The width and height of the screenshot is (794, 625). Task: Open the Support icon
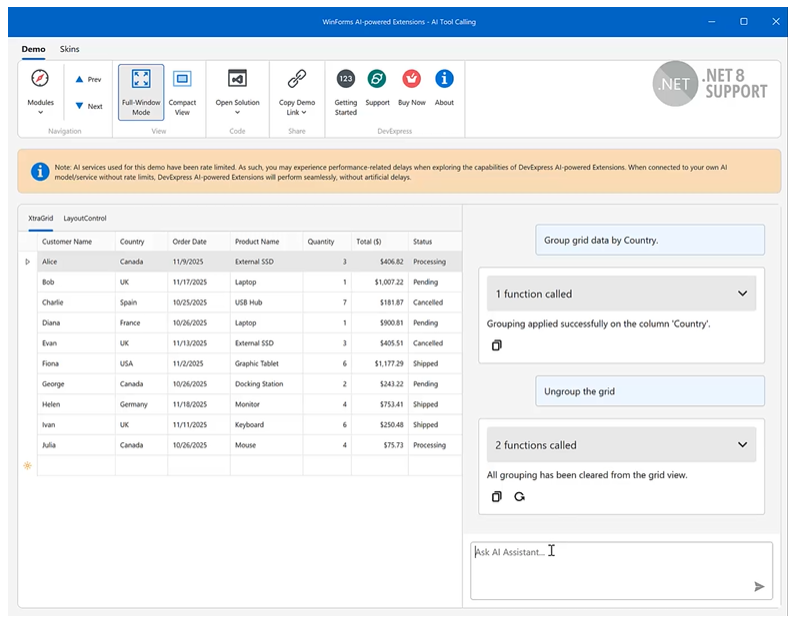click(x=377, y=79)
